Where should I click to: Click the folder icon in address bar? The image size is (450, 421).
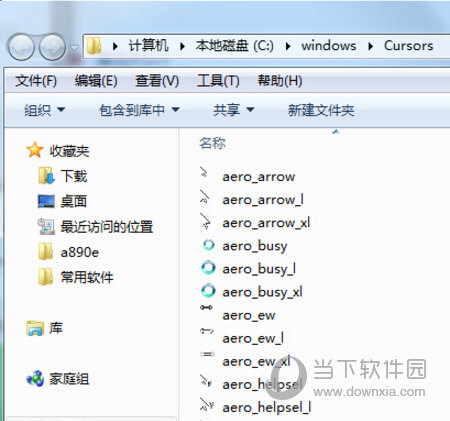[x=94, y=46]
